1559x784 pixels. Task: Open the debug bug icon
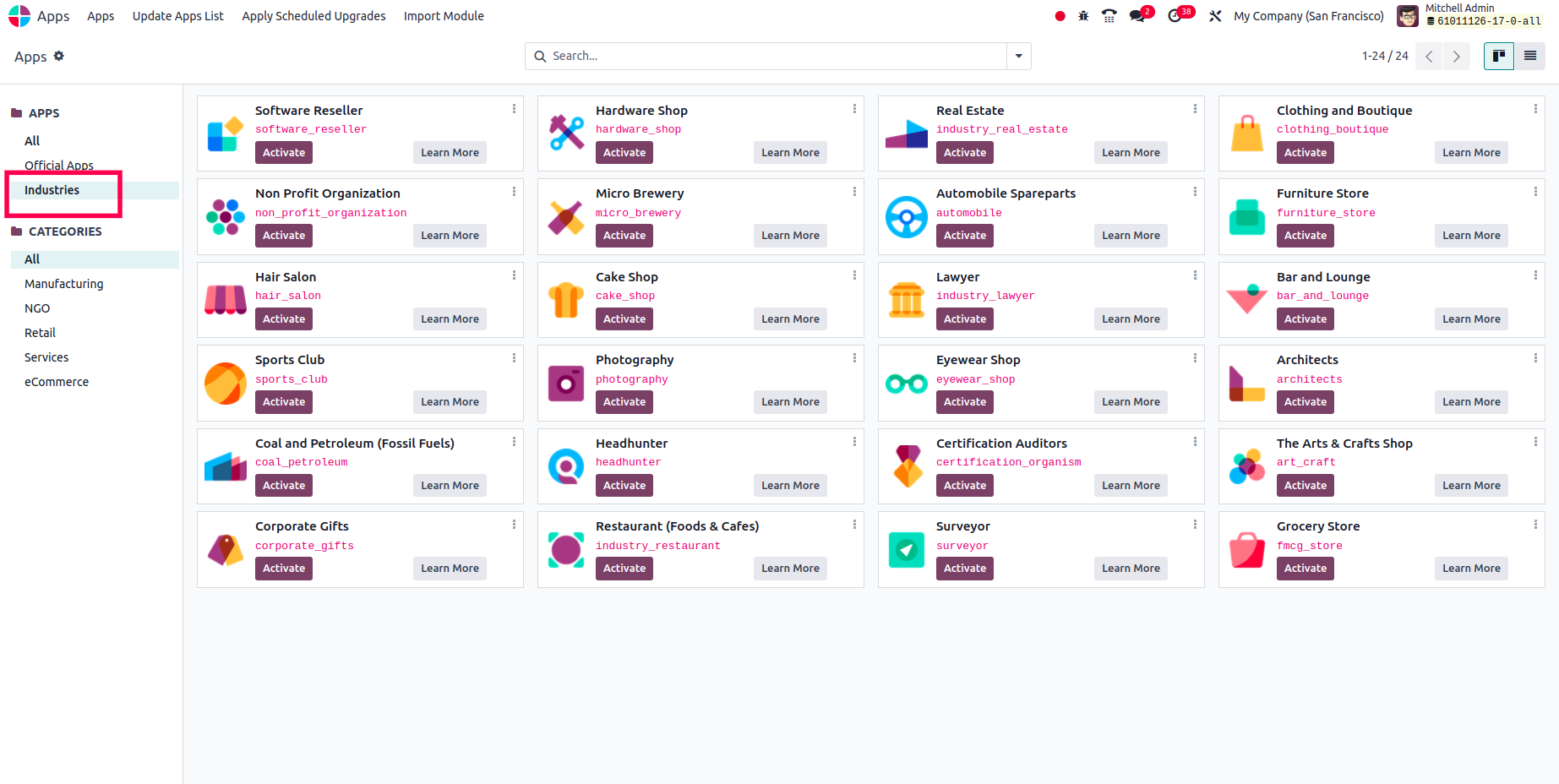coord(1083,15)
